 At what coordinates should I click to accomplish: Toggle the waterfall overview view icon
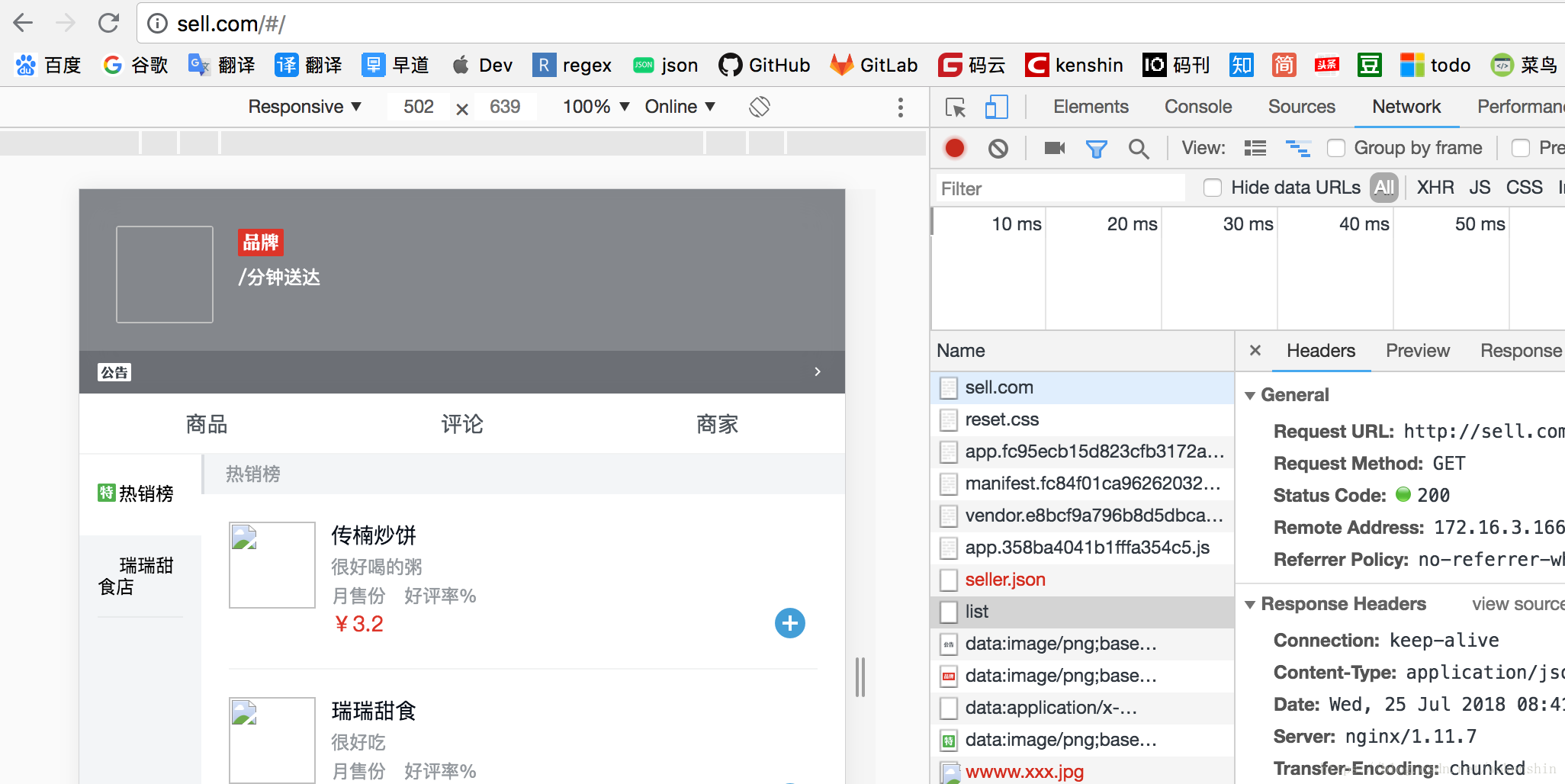1298,148
